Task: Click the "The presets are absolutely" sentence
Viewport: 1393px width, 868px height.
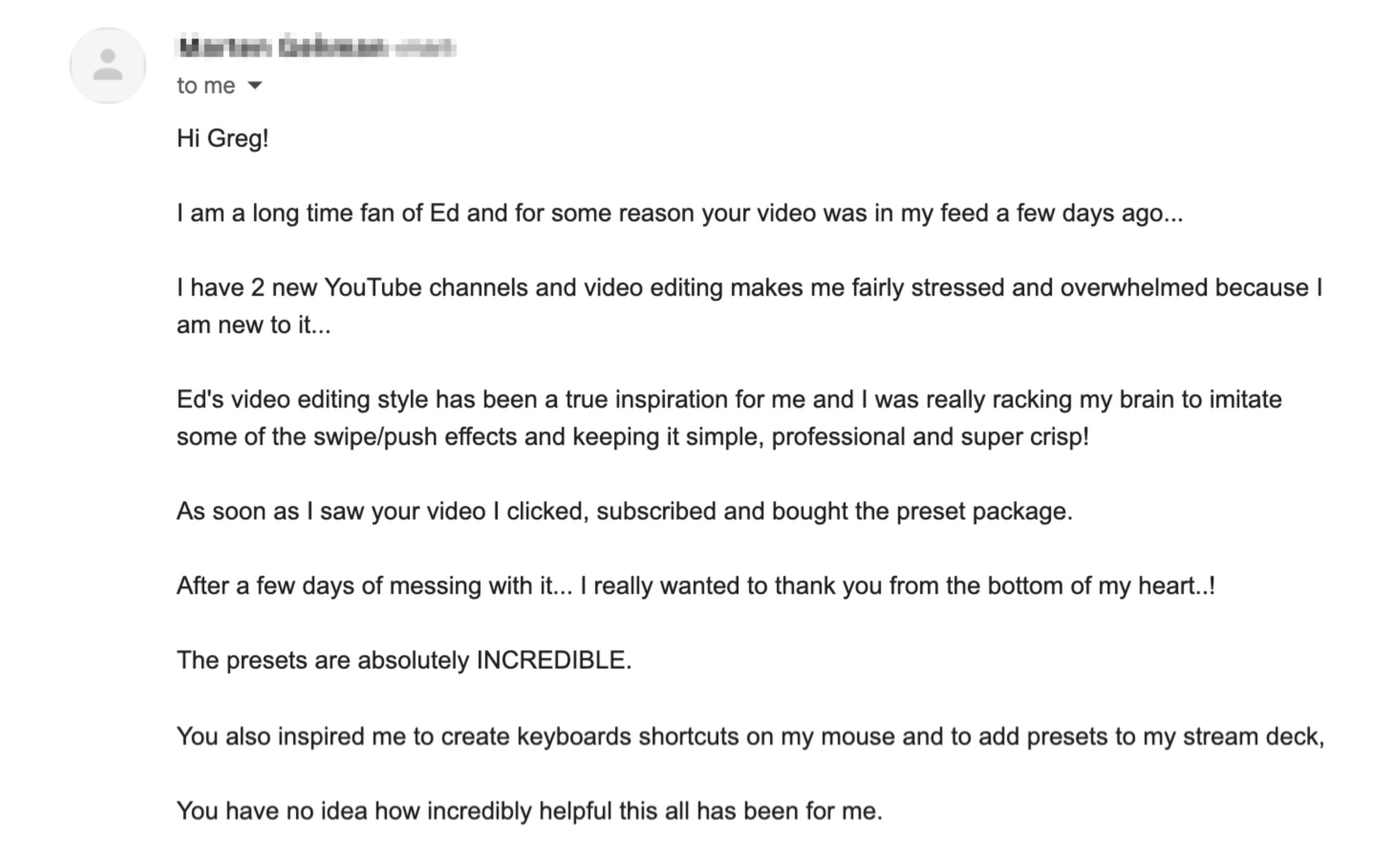Action: (404, 661)
